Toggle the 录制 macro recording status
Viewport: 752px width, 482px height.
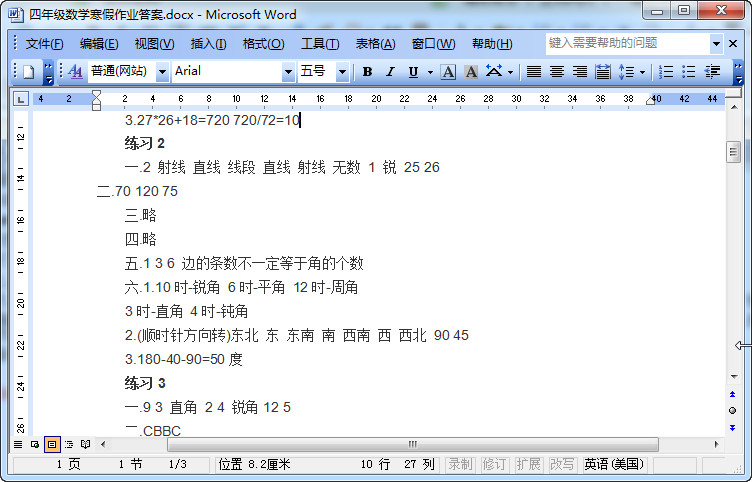(460, 464)
